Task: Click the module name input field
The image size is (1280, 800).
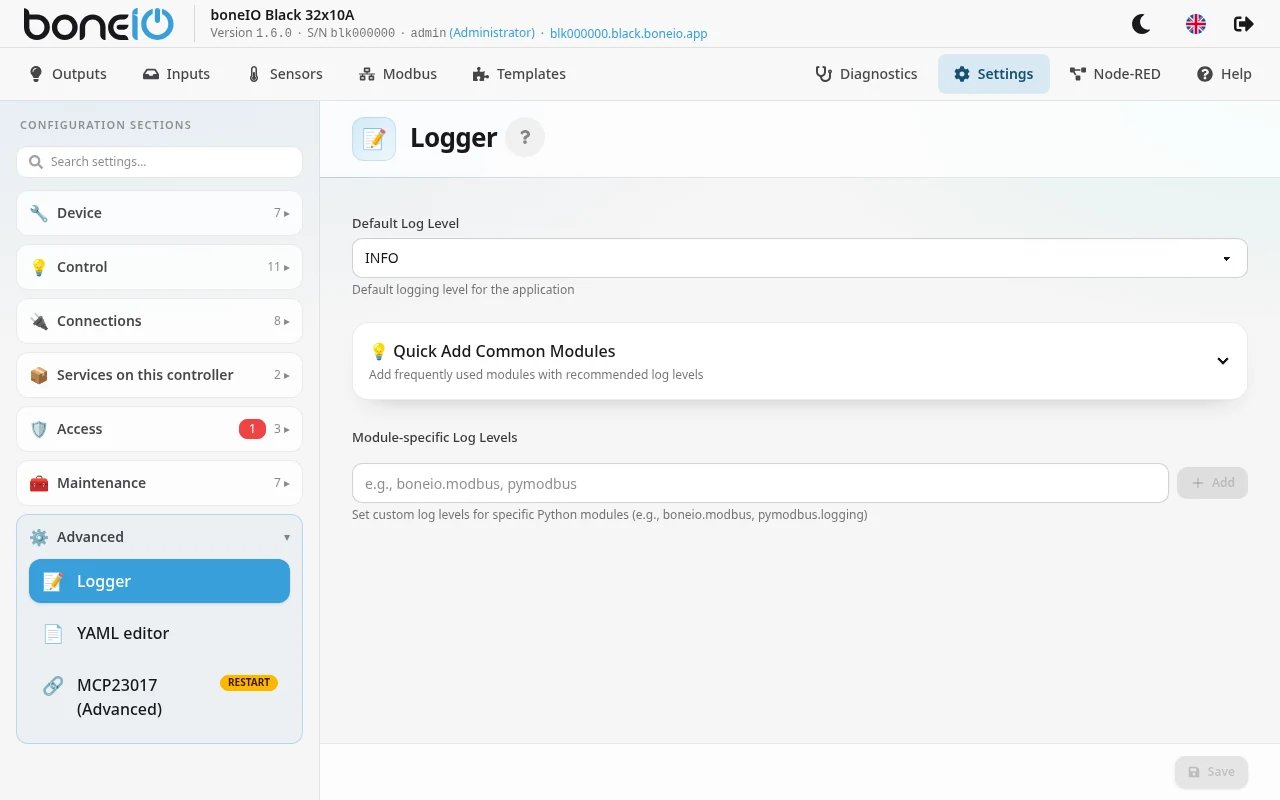Action: [x=760, y=483]
